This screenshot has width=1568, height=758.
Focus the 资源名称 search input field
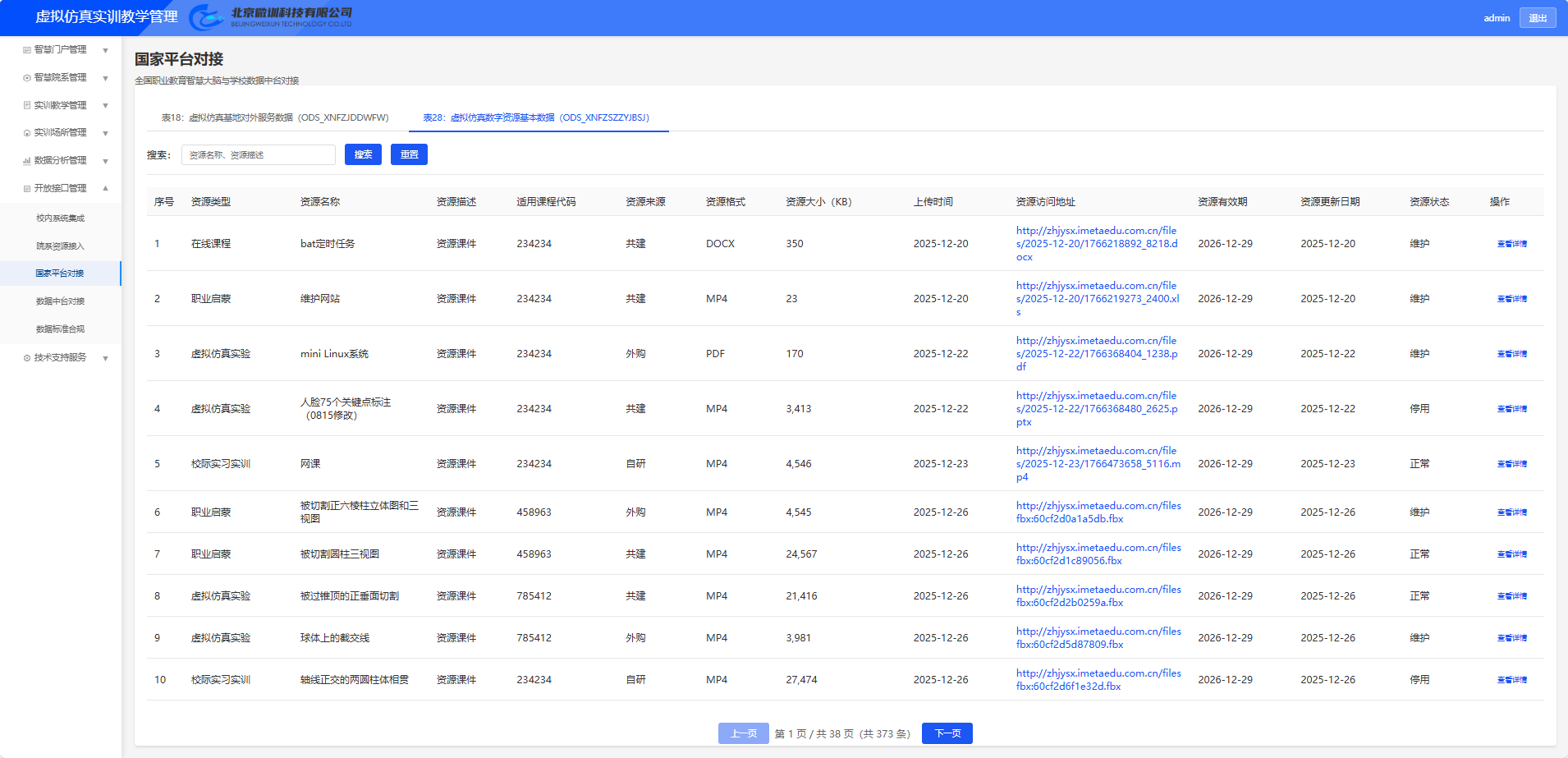click(258, 155)
